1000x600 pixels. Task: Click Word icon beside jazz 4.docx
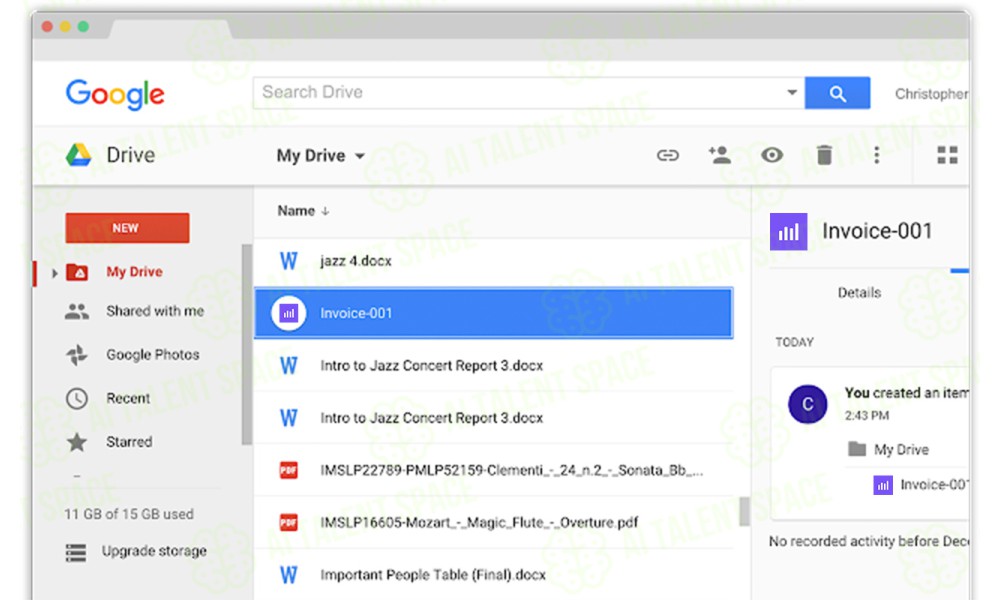pos(288,261)
